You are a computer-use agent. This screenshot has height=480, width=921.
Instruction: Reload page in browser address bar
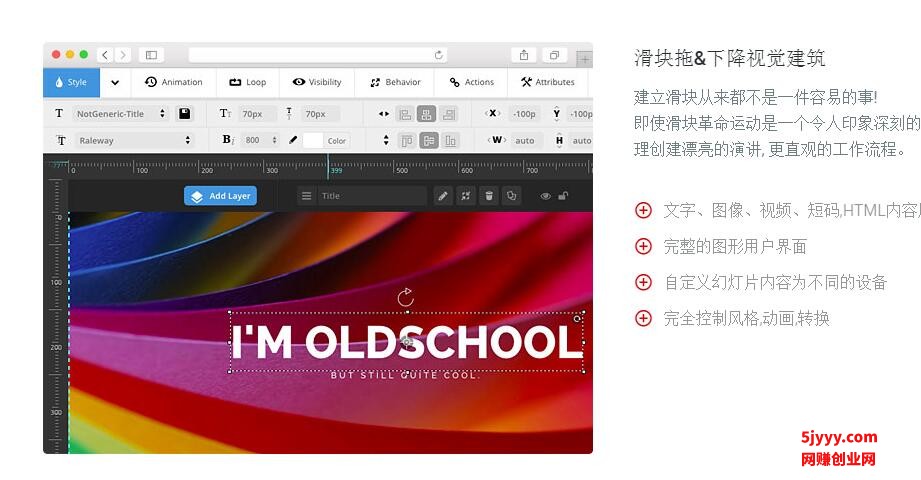[438, 55]
